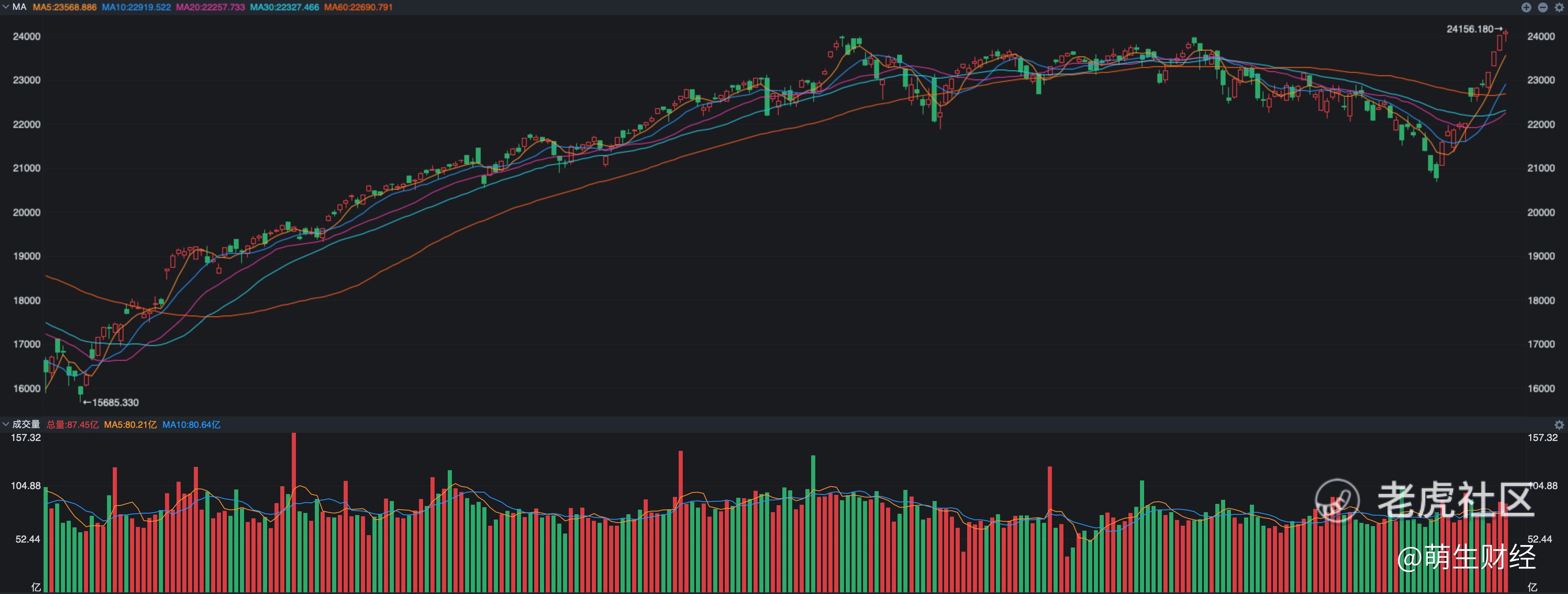Click the MA10 price legend label
Image resolution: width=1568 pixels, height=594 pixels.
point(136,7)
